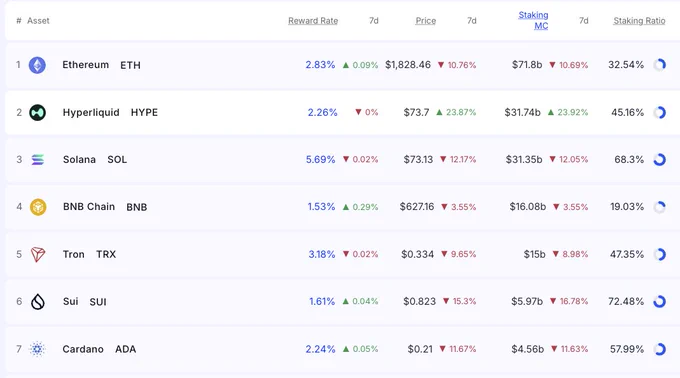
Task: Click Sui staking ratio 72.48%
Action: click(x=626, y=301)
